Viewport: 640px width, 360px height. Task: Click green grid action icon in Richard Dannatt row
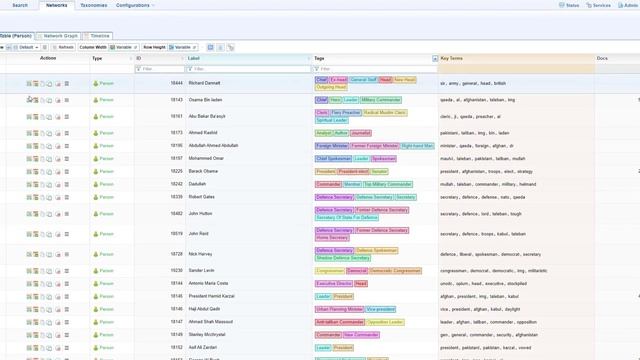click(x=29, y=84)
